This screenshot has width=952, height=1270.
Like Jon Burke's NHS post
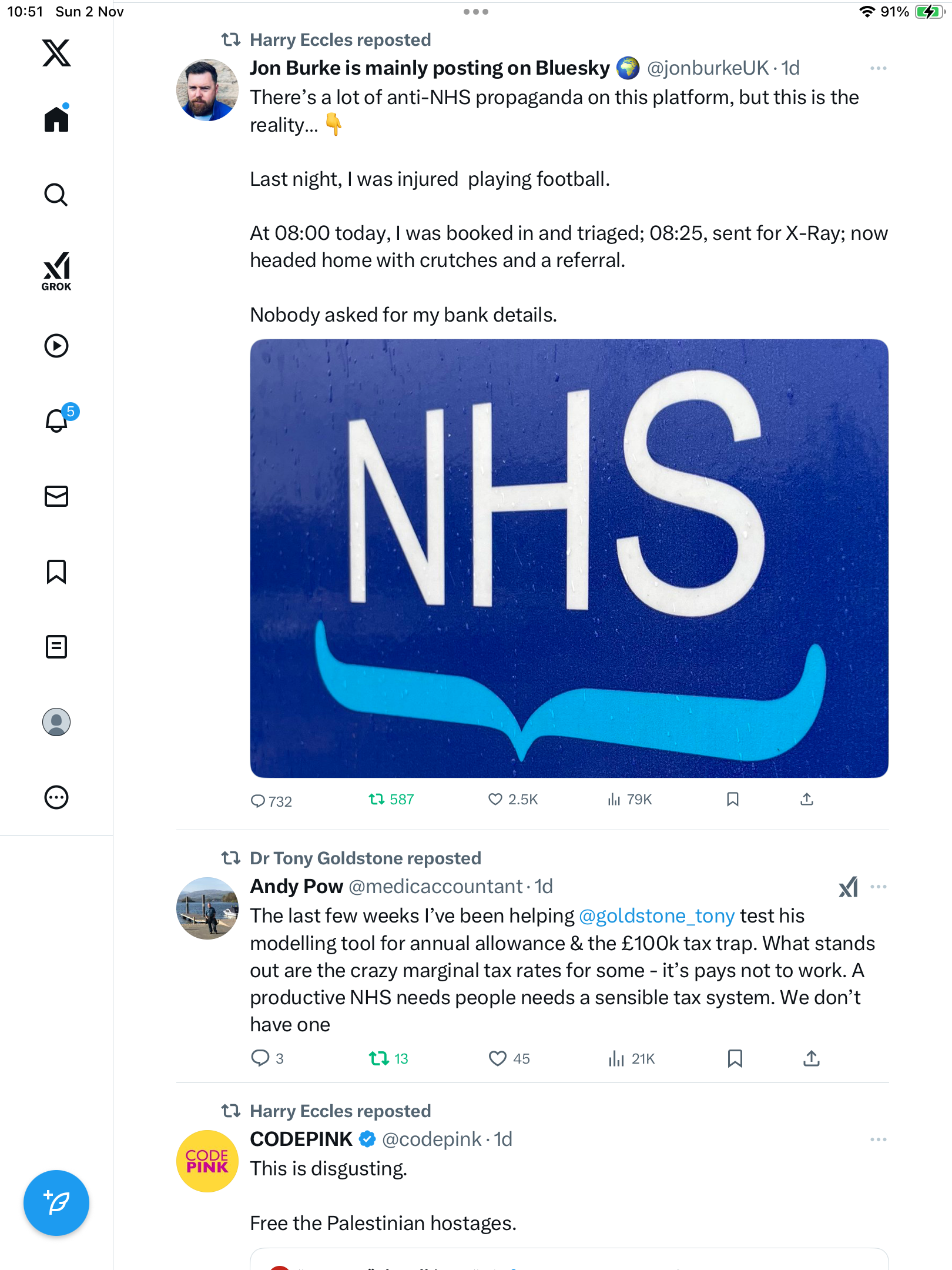495,800
